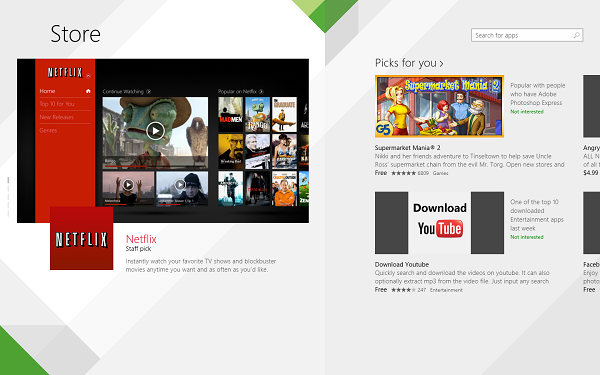
Task: Click the large play button on Rango video
Action: coord(155,131)
